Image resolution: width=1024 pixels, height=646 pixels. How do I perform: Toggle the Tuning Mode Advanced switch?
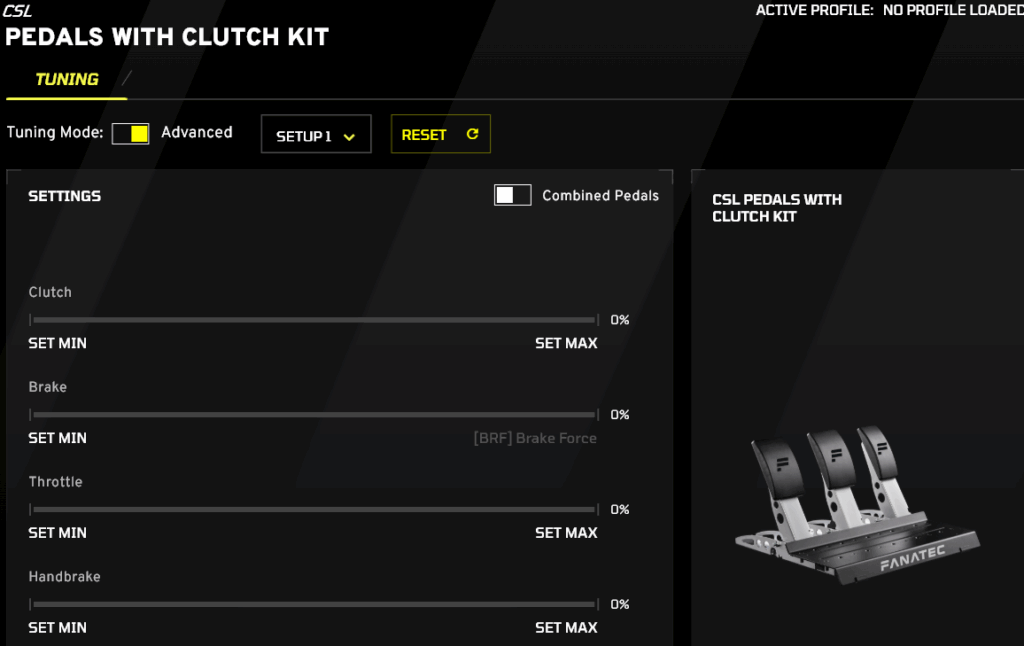(130, 133)
